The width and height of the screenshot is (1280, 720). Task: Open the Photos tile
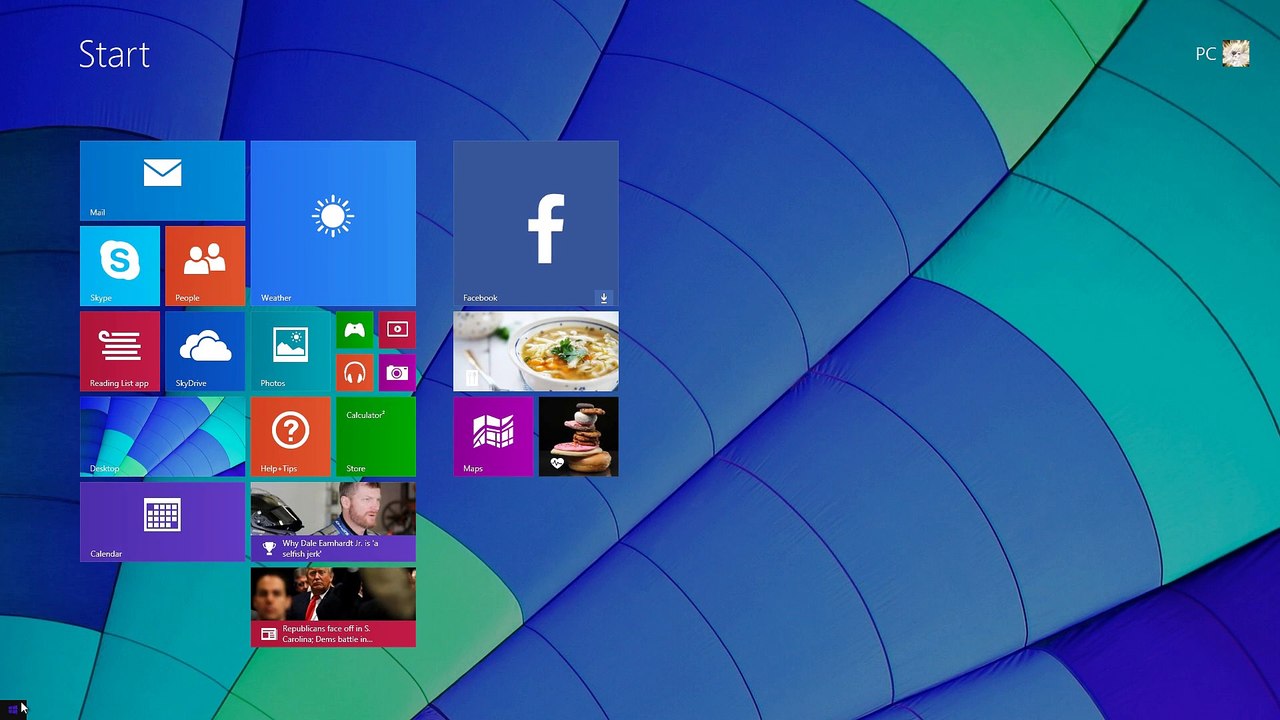click(x=291, y=351)
